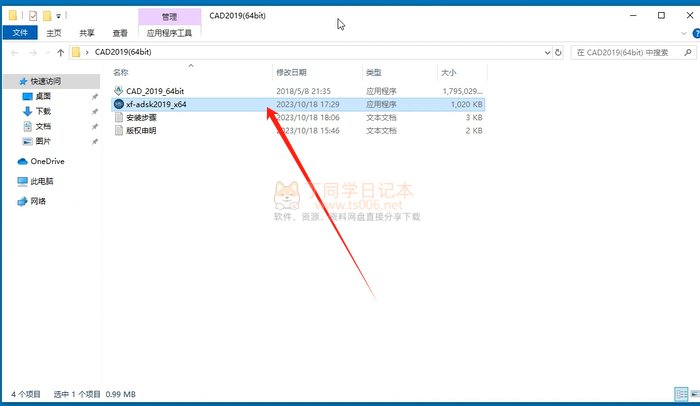This screenshot has width=700, height=406.
Task: Click the back navigation arrow
Action: (x=15, y=53)
